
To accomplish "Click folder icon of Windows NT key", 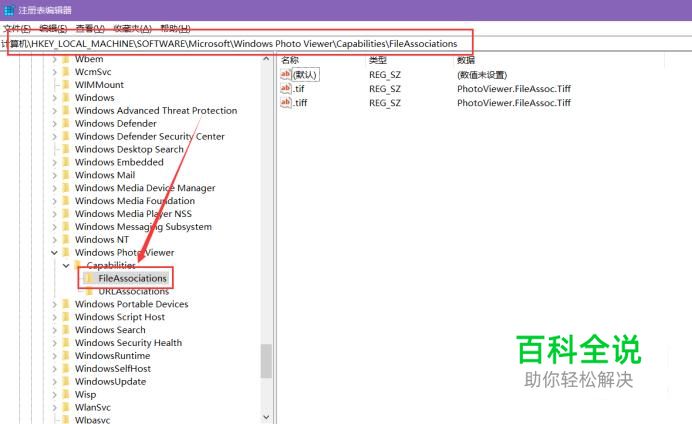I will point(66,240).
